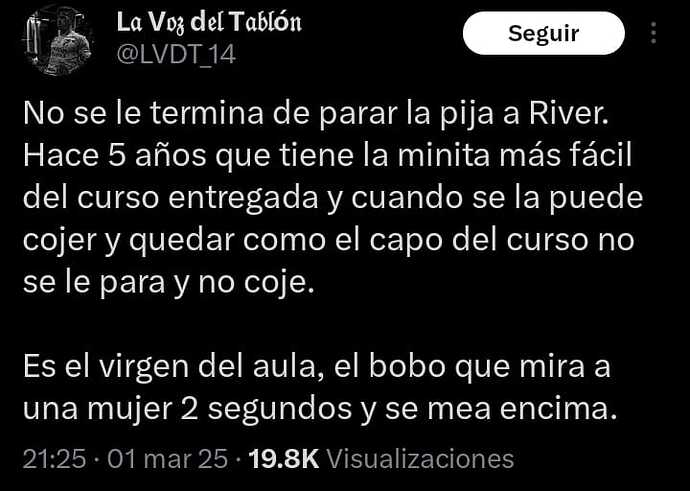Screen dimensions: 690x491
Task: Select the line Hace 5 años que tiene
Action: 327,156
